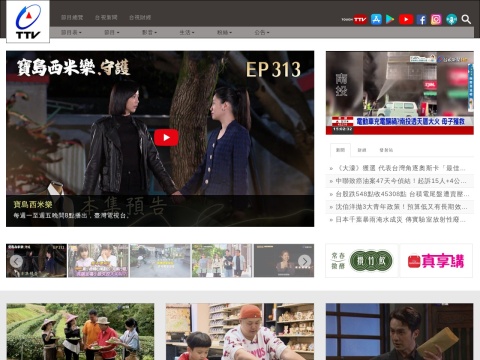Image resolution: width=480 pixels, height=360 pixels.
Task: Go to next thumbnails with the right carousel arrow
Action: (x=304, y=261)
